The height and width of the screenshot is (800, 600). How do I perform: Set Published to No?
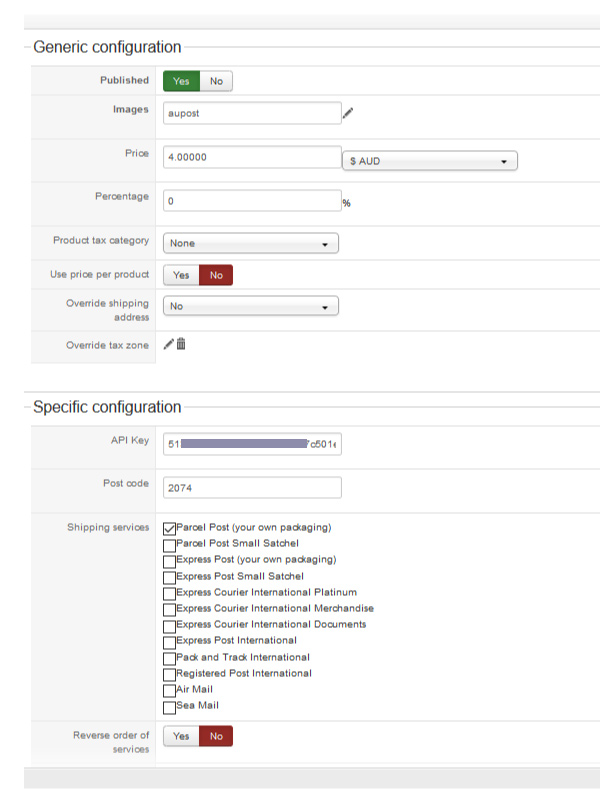(x=216, y=81)
